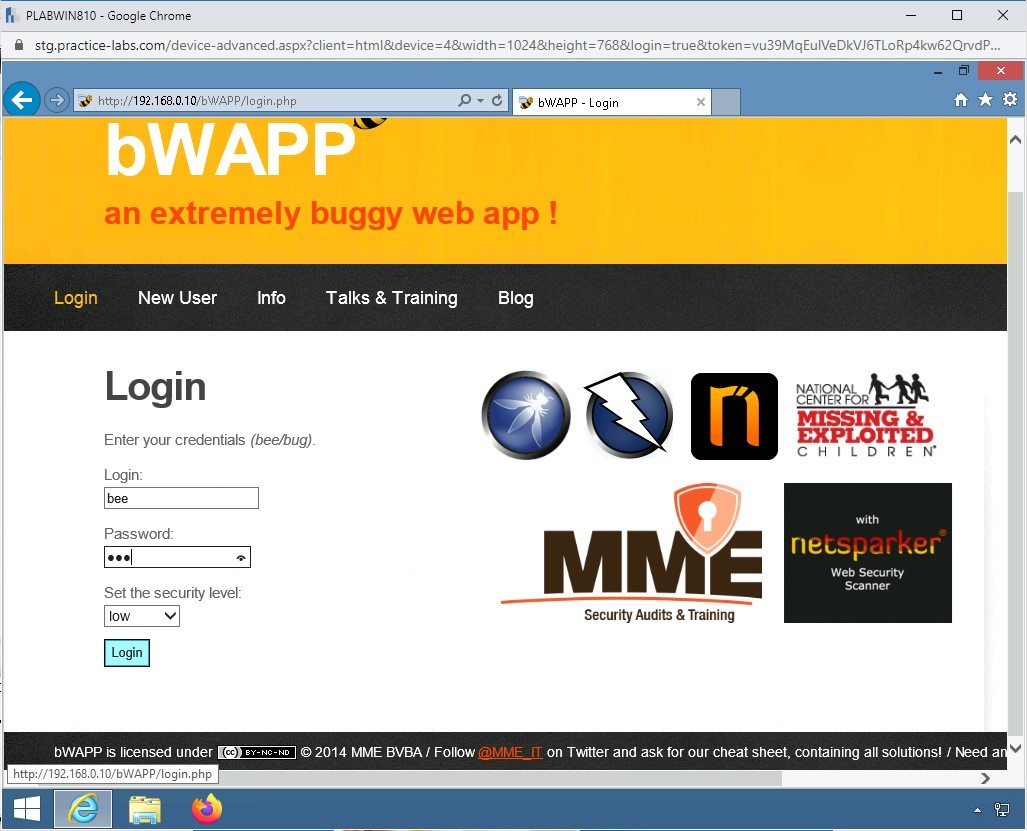Open the address bar history dropdown
Image resolution: width=1027 pixels, height=831 pixels.
tap(479, 100)
